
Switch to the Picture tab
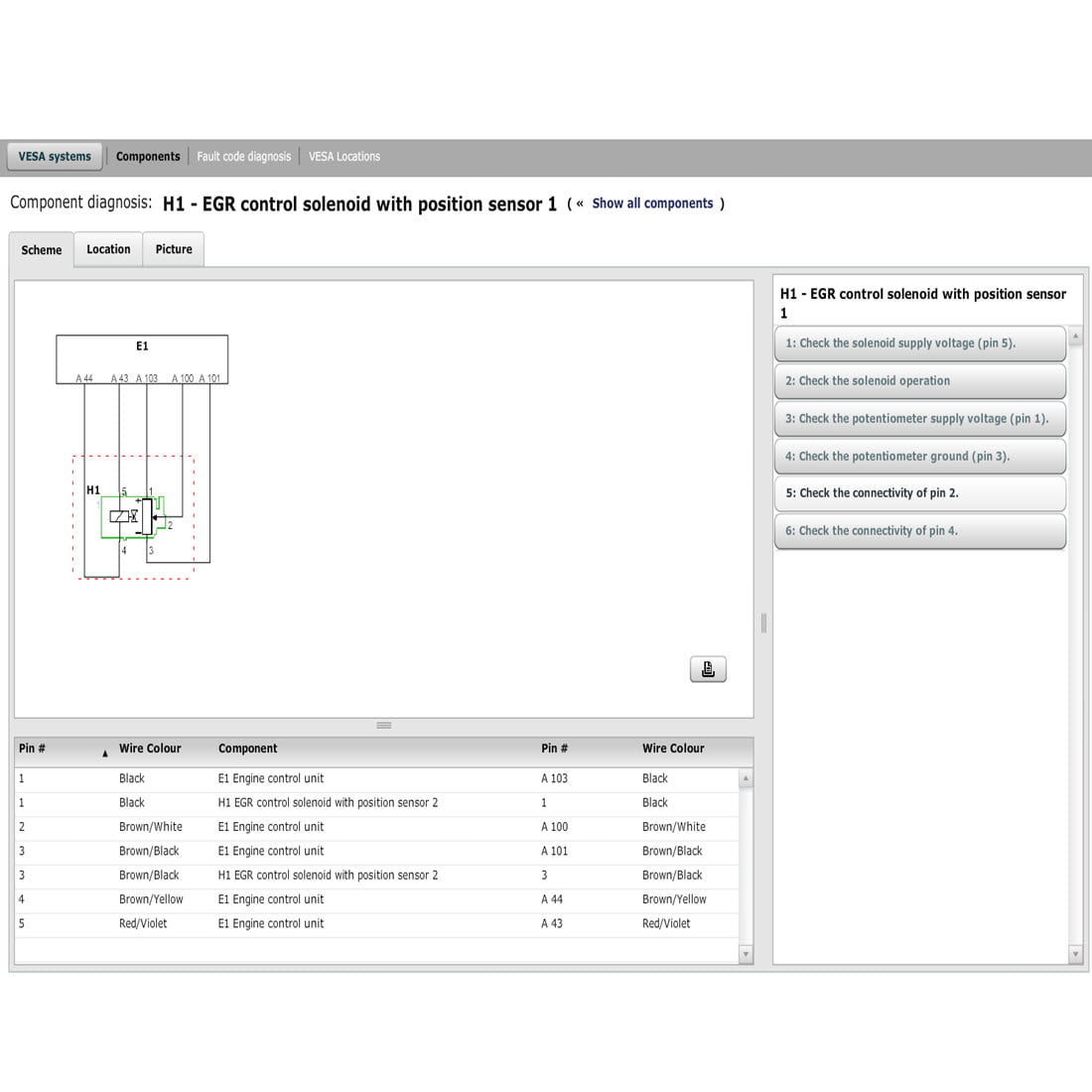174,248
